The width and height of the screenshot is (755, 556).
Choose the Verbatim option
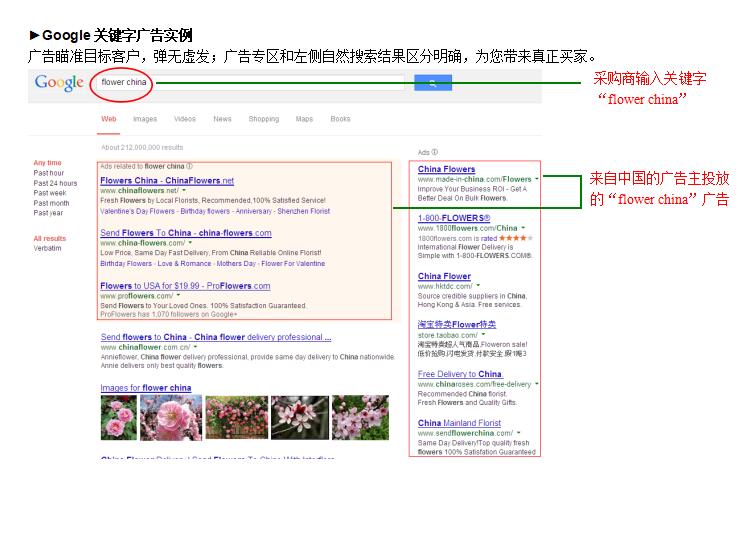click(x=47, y=248)
